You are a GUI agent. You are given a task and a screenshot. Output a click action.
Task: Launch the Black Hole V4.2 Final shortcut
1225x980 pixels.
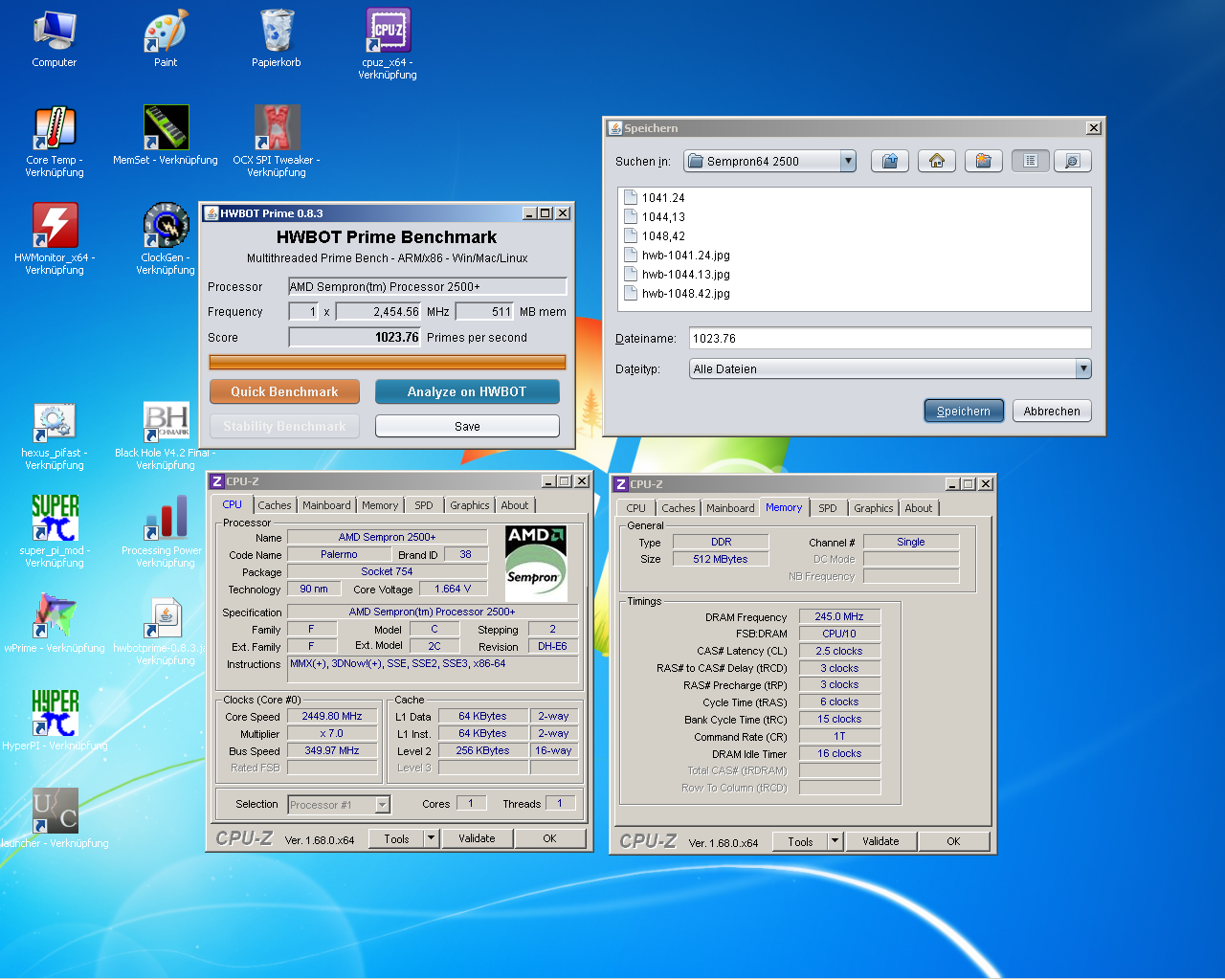pos(166,435)
